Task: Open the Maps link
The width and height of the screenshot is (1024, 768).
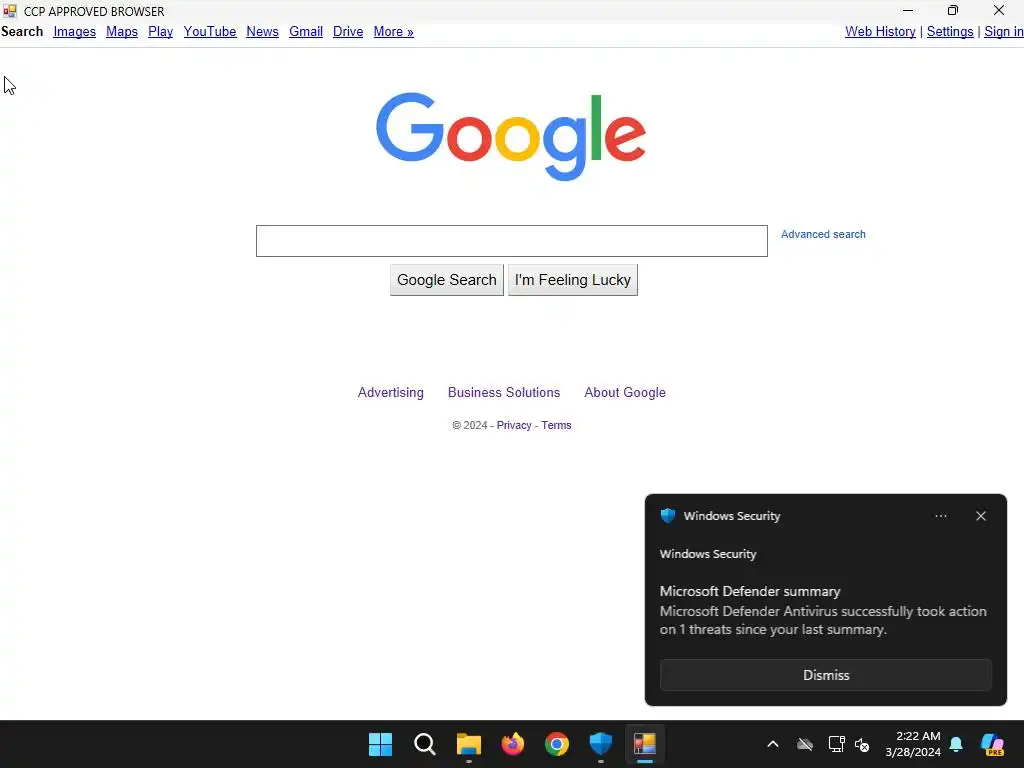Action: click(x=121, y=31)
